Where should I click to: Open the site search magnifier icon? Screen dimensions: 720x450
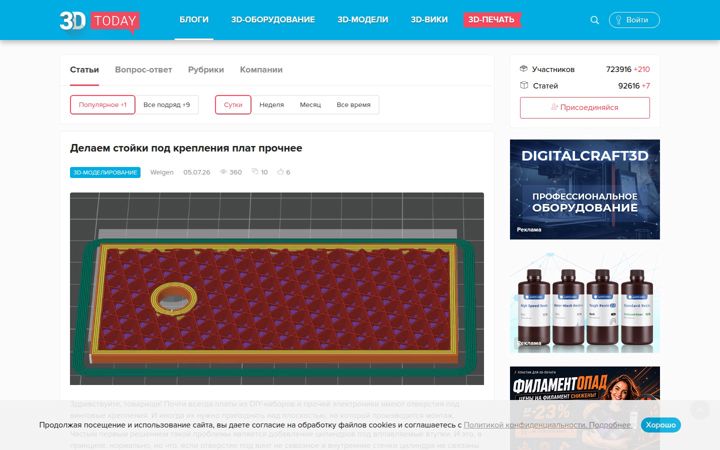coord(594,20)
